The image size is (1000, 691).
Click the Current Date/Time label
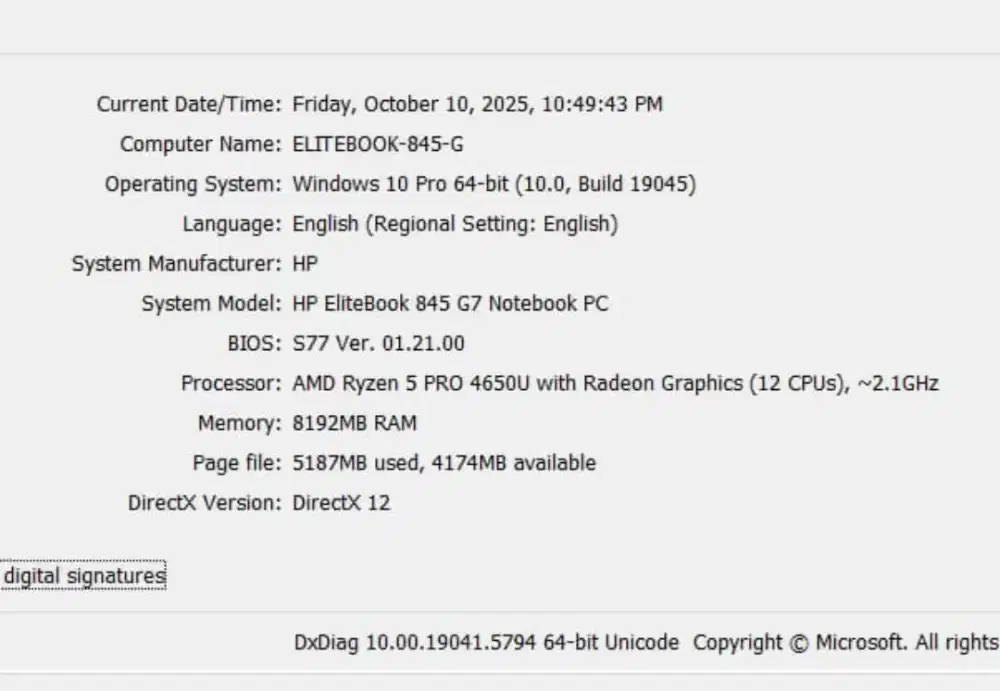point(189,104)
